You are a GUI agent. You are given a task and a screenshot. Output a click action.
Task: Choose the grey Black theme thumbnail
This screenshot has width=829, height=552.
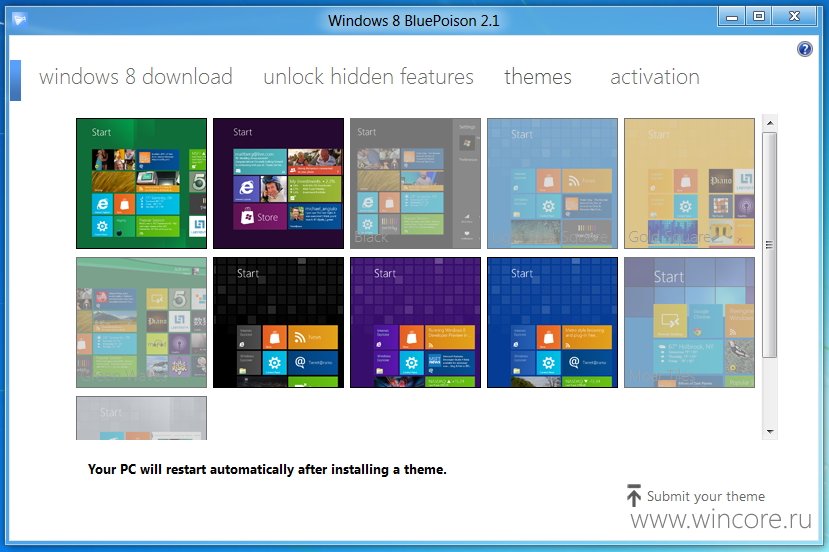[x=416, y=183]
